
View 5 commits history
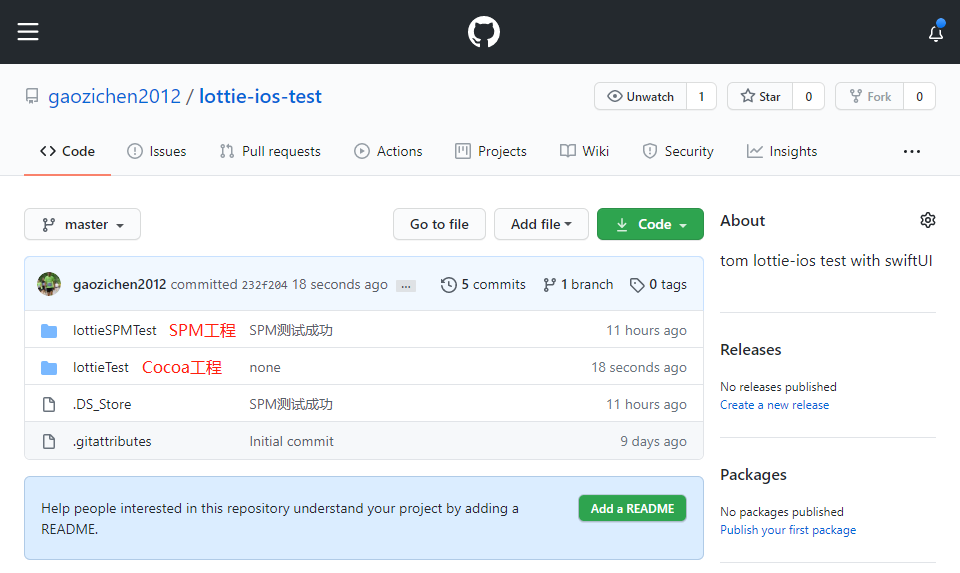click(x=483, y=285)
